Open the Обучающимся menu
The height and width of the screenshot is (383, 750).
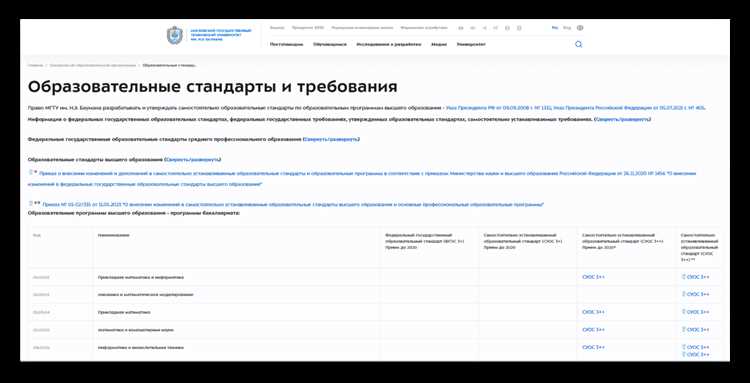[x=330, y=44]
